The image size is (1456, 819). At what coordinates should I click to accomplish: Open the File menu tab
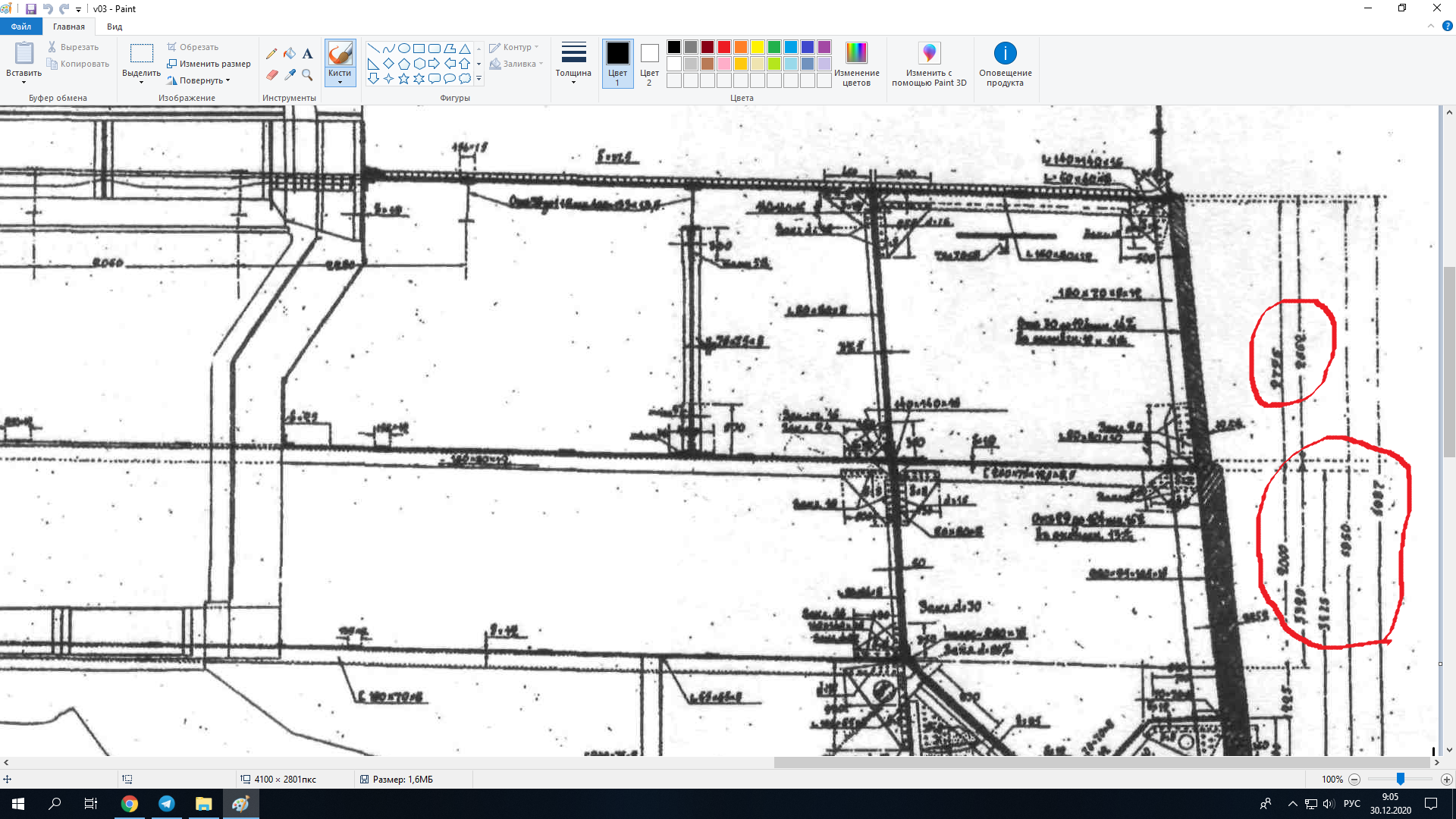point(20,27)
